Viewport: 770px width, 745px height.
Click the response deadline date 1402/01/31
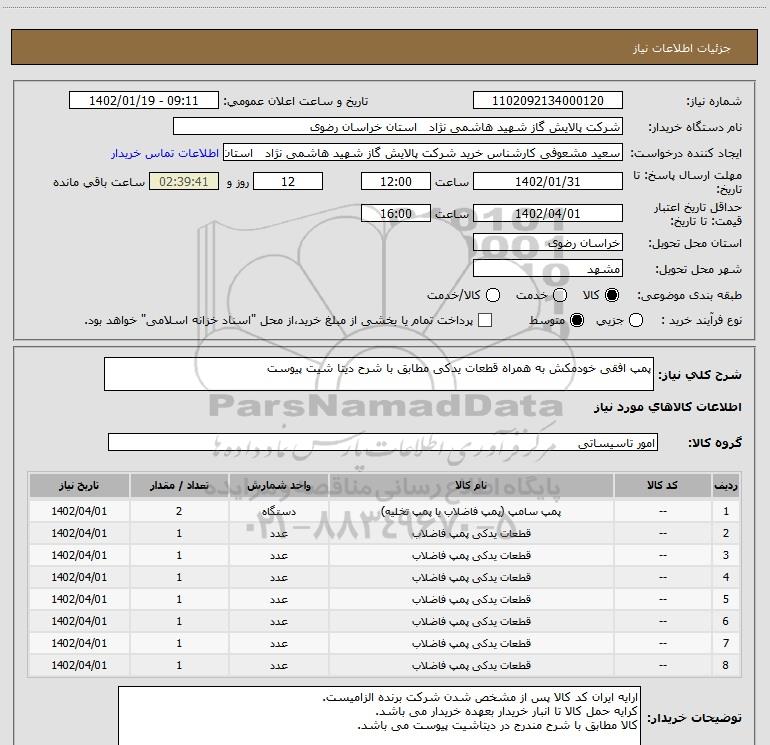point(547,181)
